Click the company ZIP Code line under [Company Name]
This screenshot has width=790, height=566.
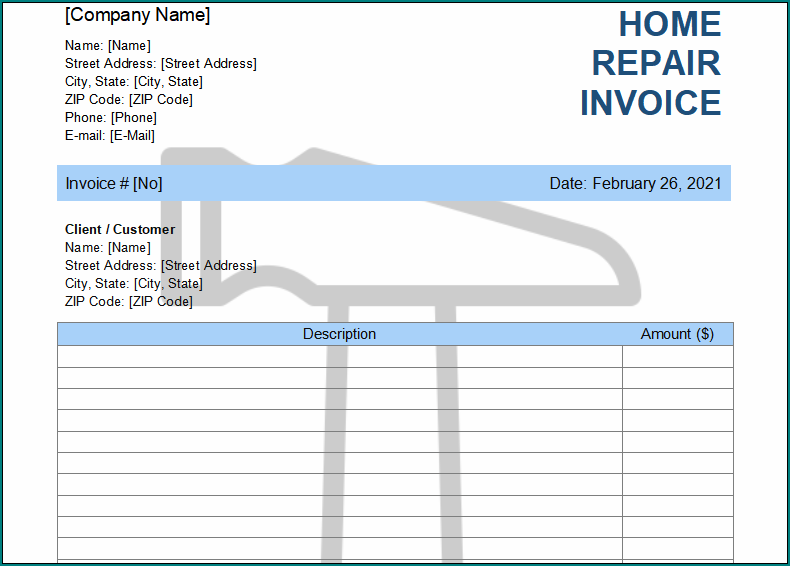(x=129, y=100)
